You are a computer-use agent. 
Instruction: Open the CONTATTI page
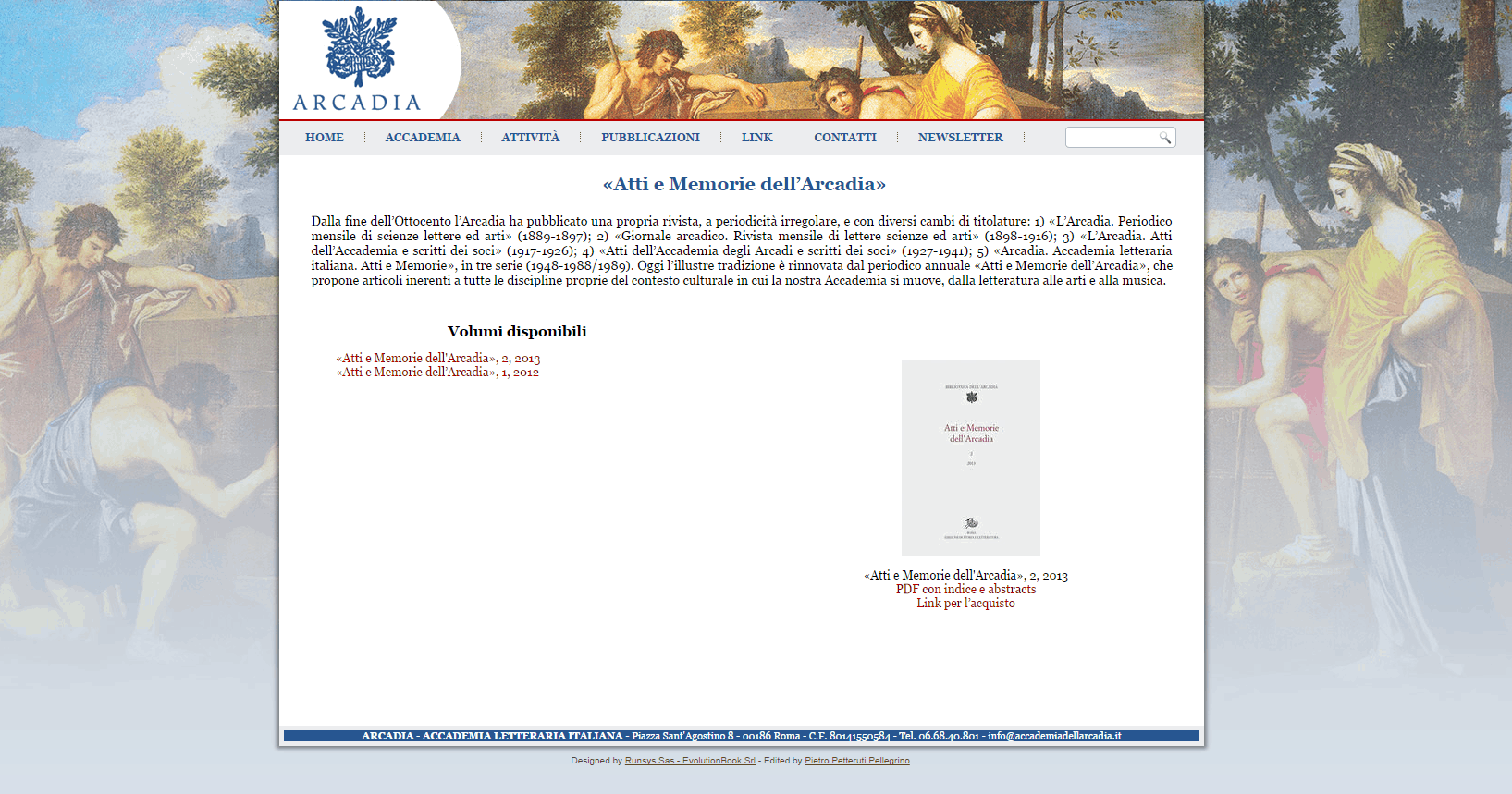[845, 137]
